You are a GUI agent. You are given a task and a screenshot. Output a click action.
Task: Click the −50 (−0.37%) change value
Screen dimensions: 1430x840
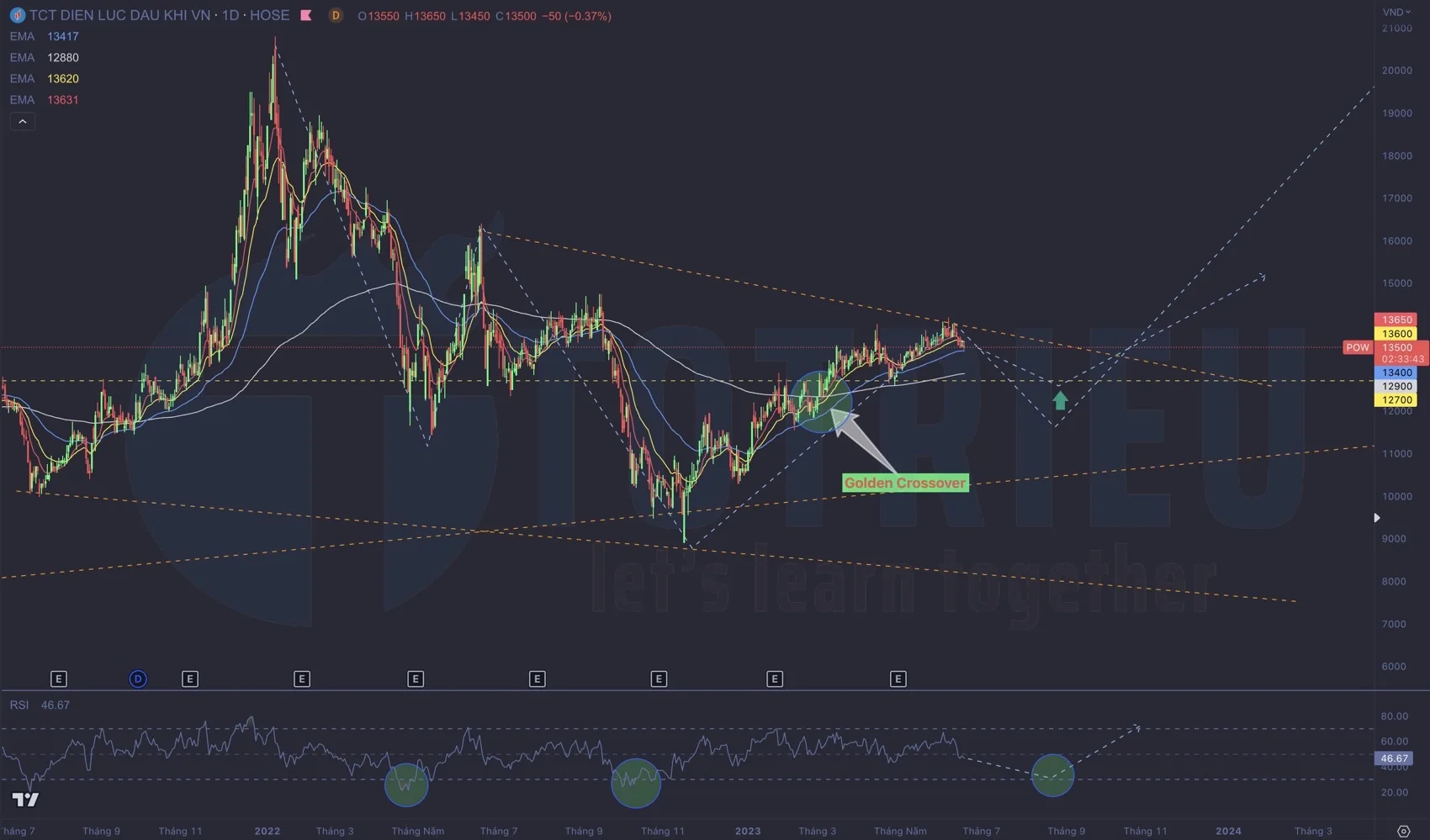[575, 16]
